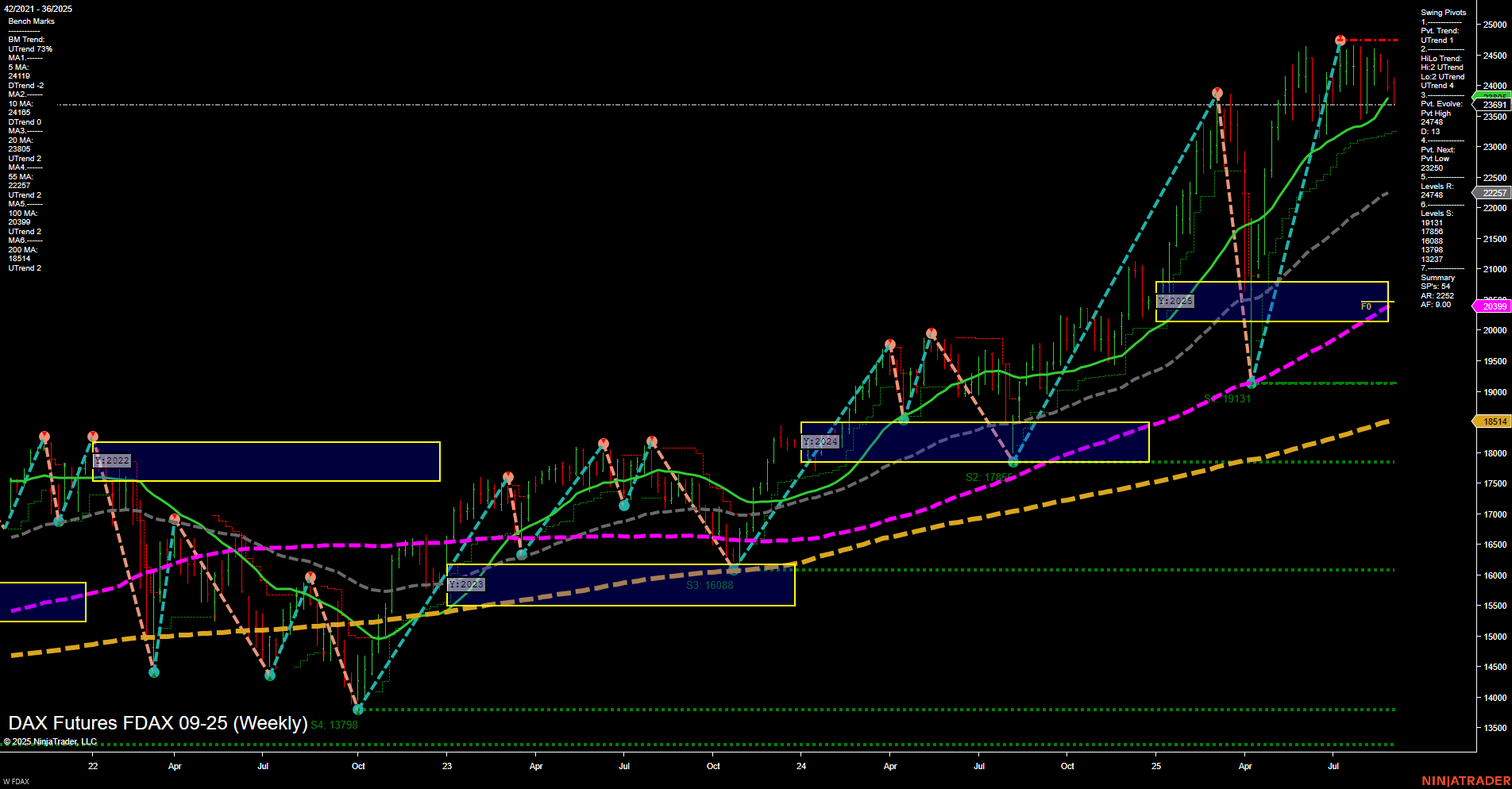Click the gold 18514 200-MA price marker
Viewport: 1512px width, 789px height.
tap(1493, 421)
